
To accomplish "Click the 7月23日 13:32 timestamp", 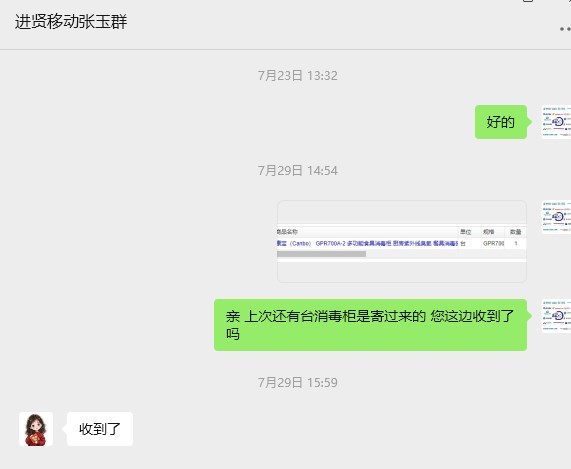I will [298, 76].
